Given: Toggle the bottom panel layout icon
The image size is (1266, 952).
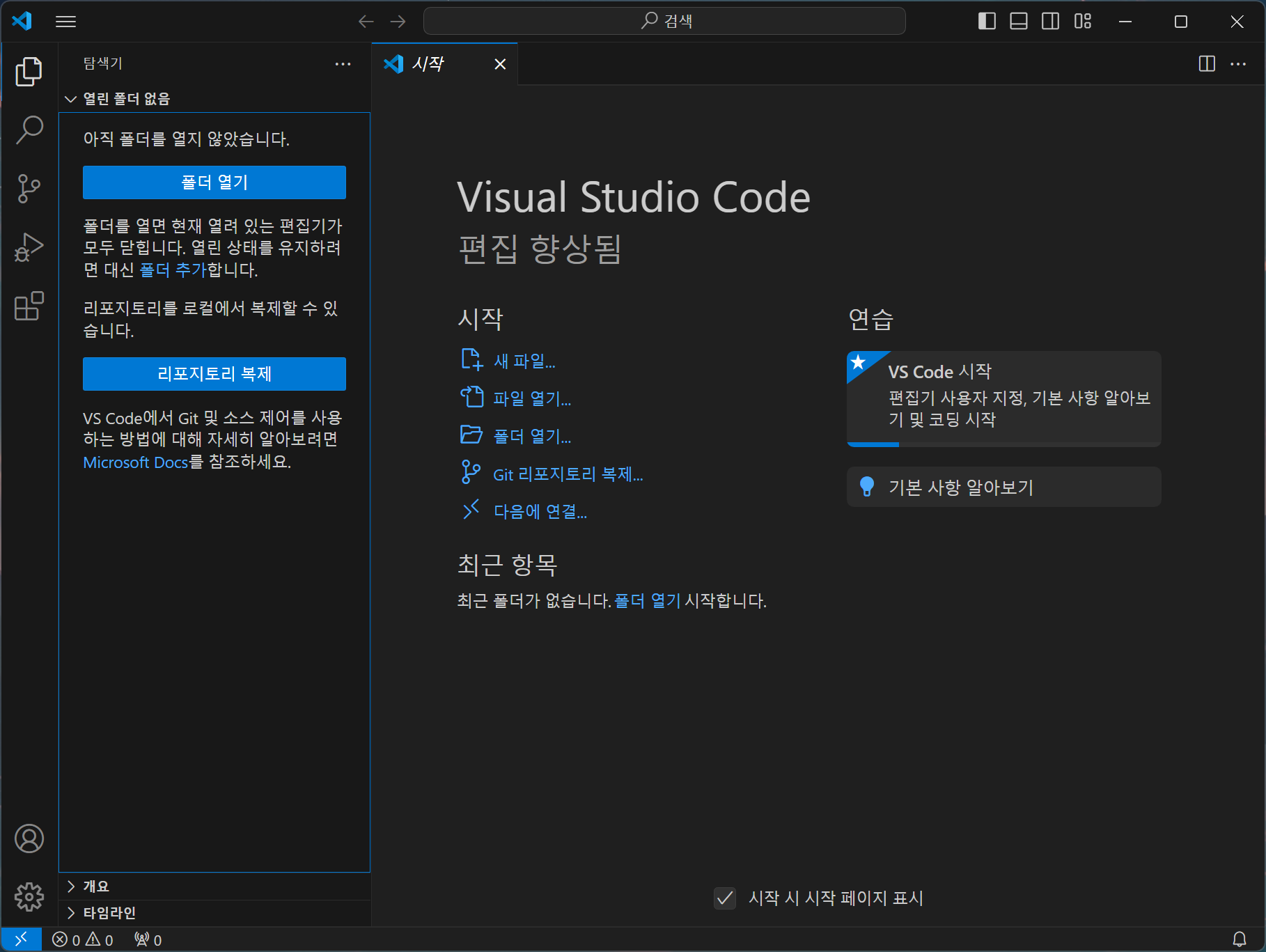Looking at the screenshot, I should [x=1019, y=22].
